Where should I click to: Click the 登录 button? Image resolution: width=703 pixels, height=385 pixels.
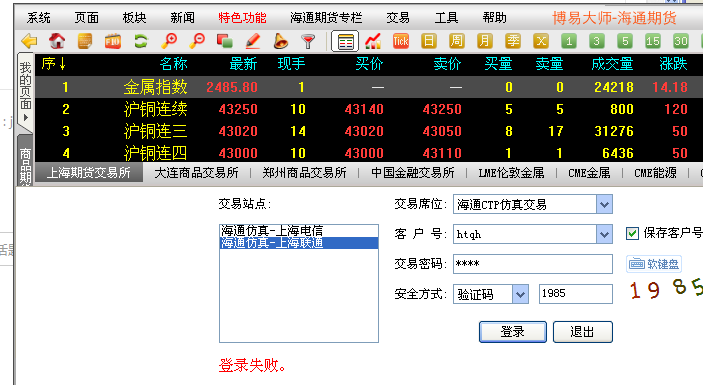click(512, 332)
